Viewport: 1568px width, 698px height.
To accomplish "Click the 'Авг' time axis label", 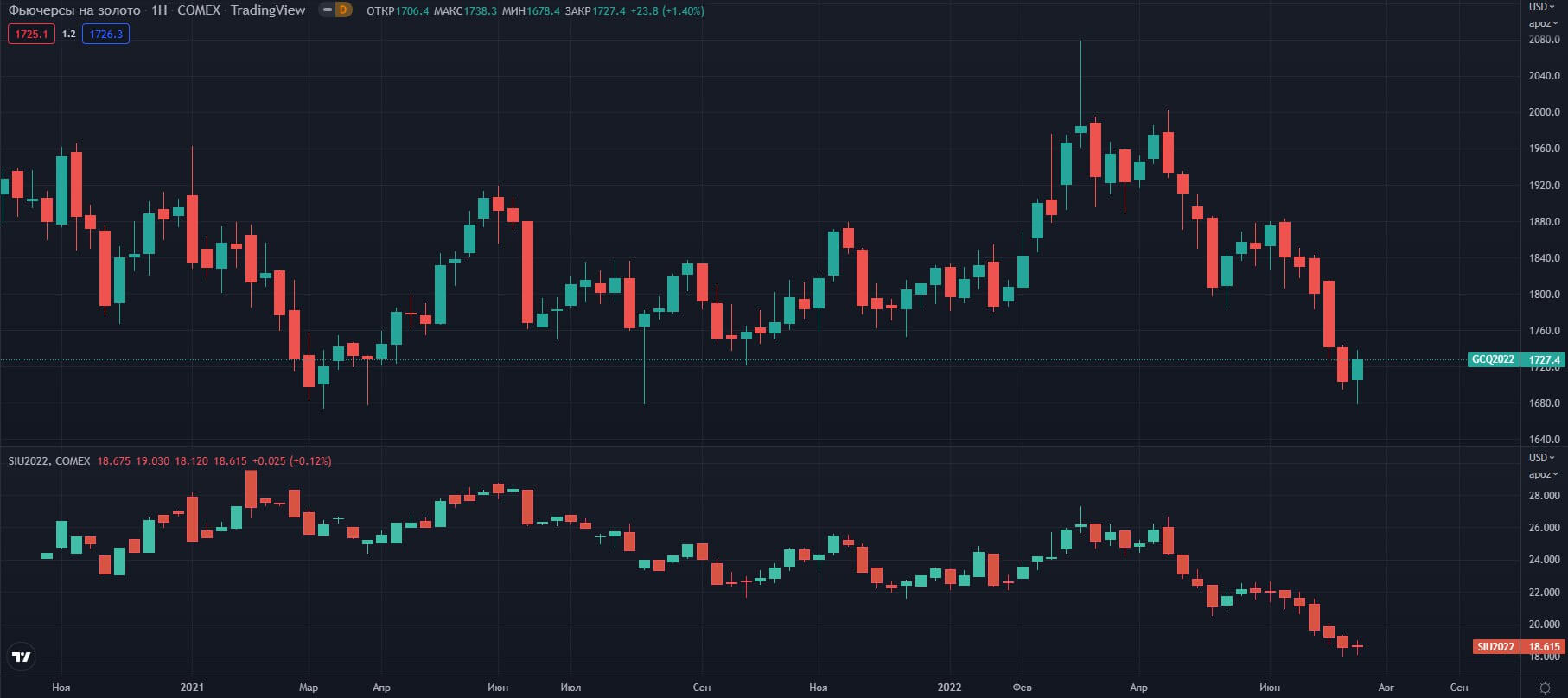I will tap(1386, 688).
